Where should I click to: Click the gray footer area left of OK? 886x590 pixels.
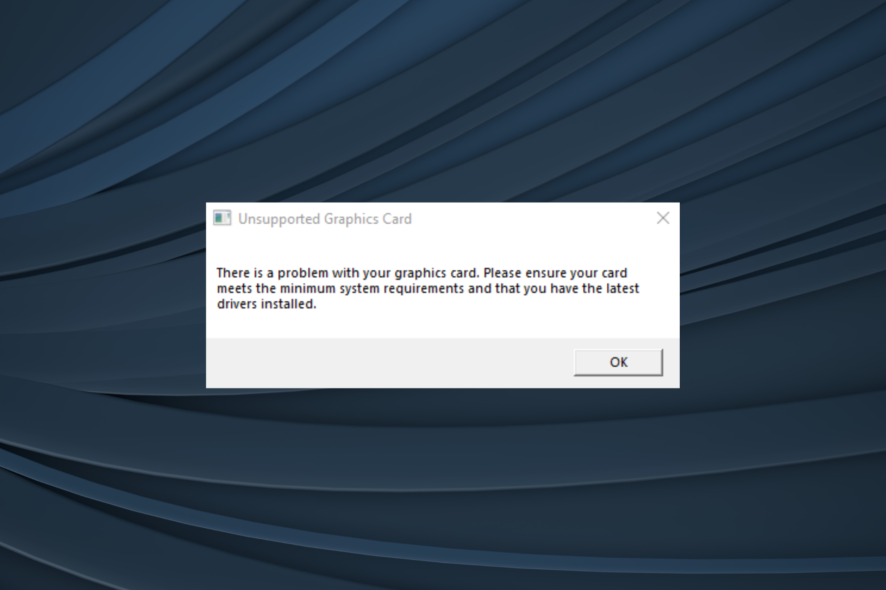click(390, 363)
